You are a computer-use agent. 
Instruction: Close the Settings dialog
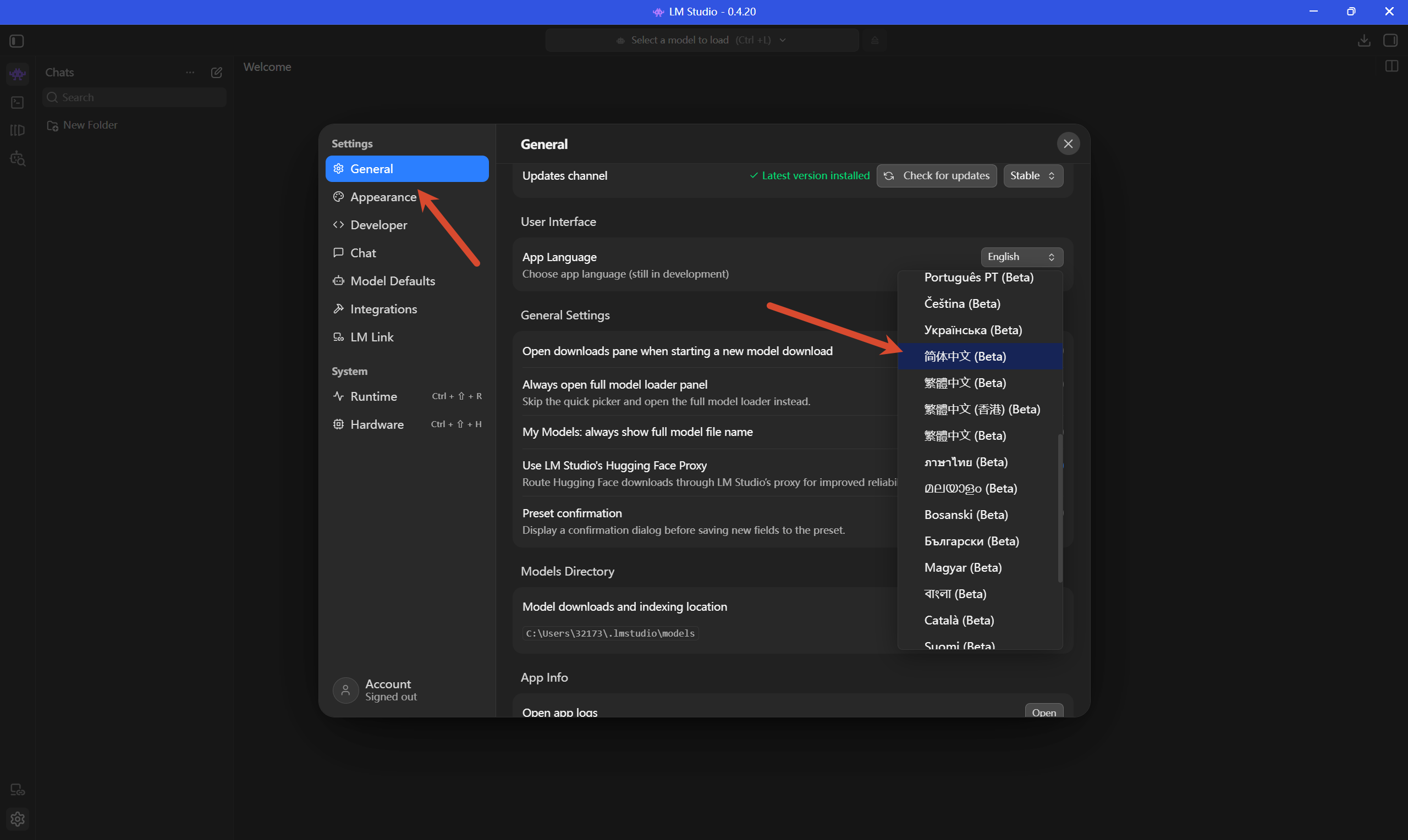coord(1068,144)
